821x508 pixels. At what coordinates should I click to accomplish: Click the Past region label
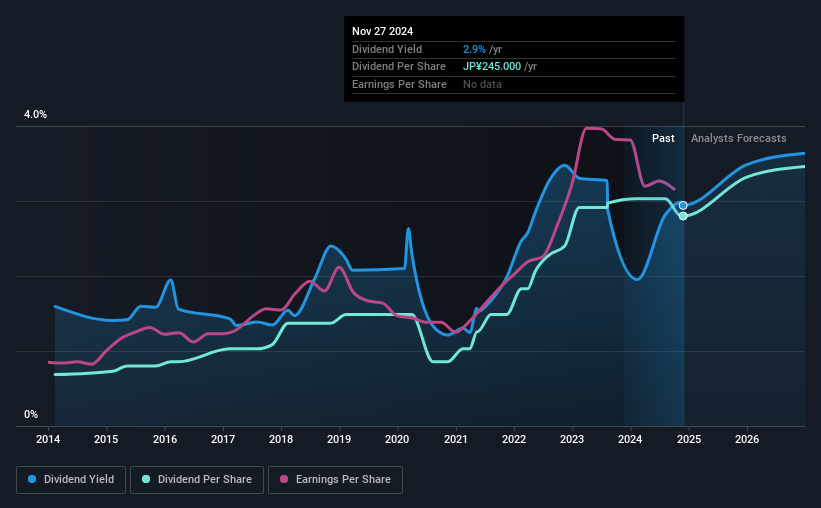point(663,138)
